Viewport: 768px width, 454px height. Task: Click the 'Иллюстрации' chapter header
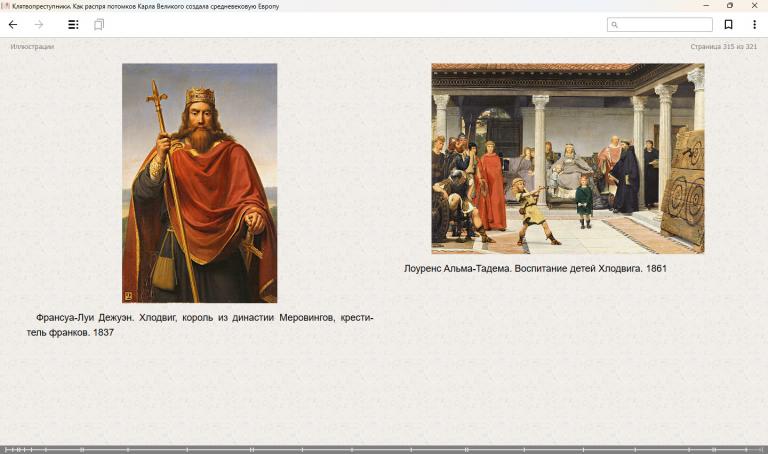pos(32,47)
